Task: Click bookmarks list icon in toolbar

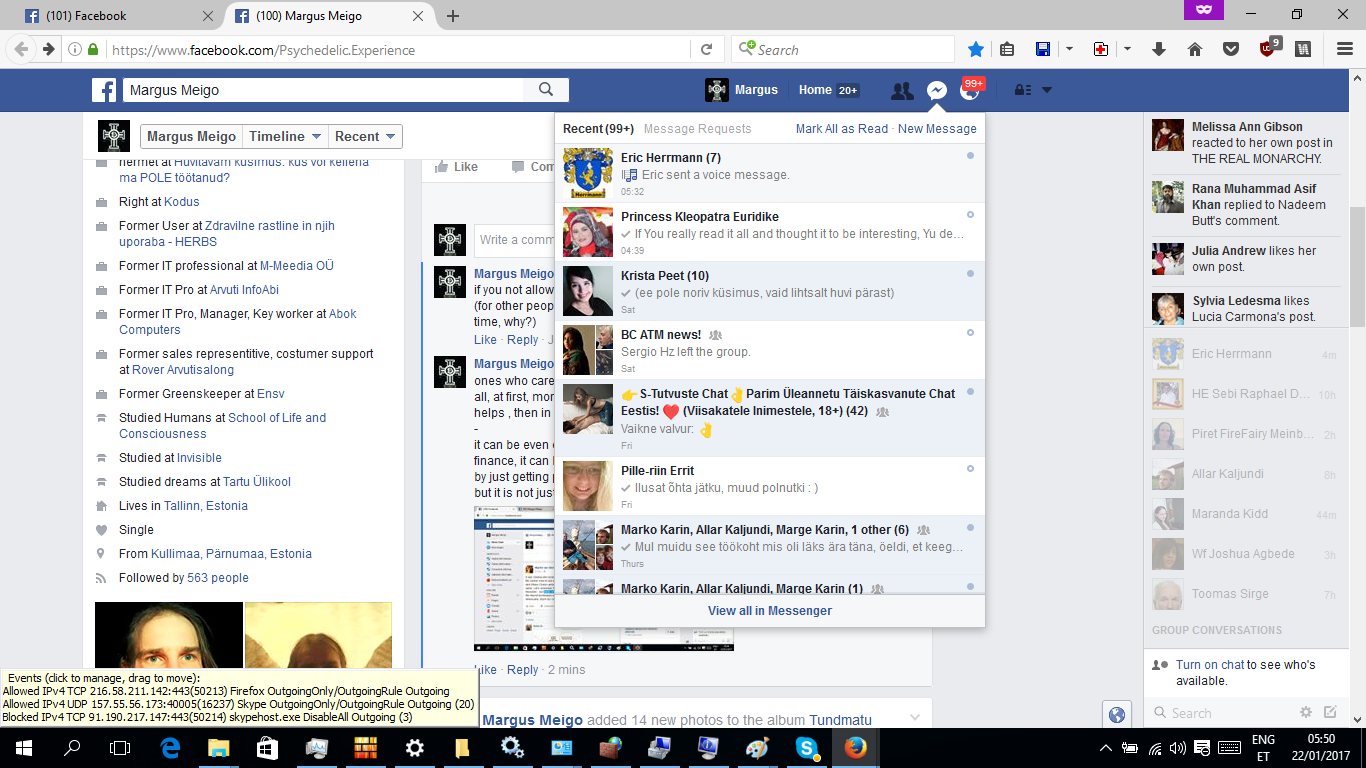Action: (1007, 49)
